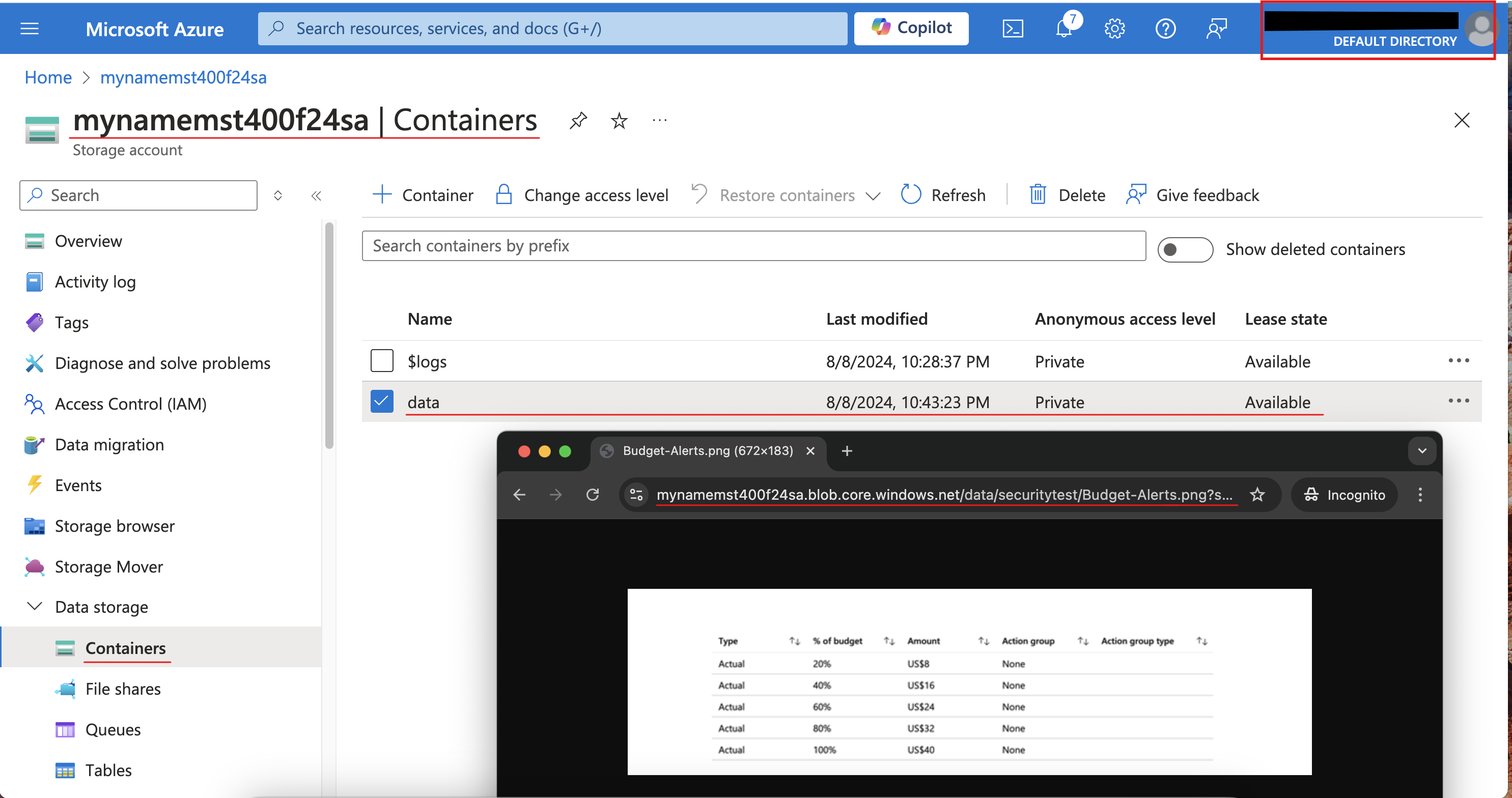The width and height of the screenshot is (1512, 798).
Task: Open mynamemst400f24sa breadcrumb link
Action: [x=183, y=77]
